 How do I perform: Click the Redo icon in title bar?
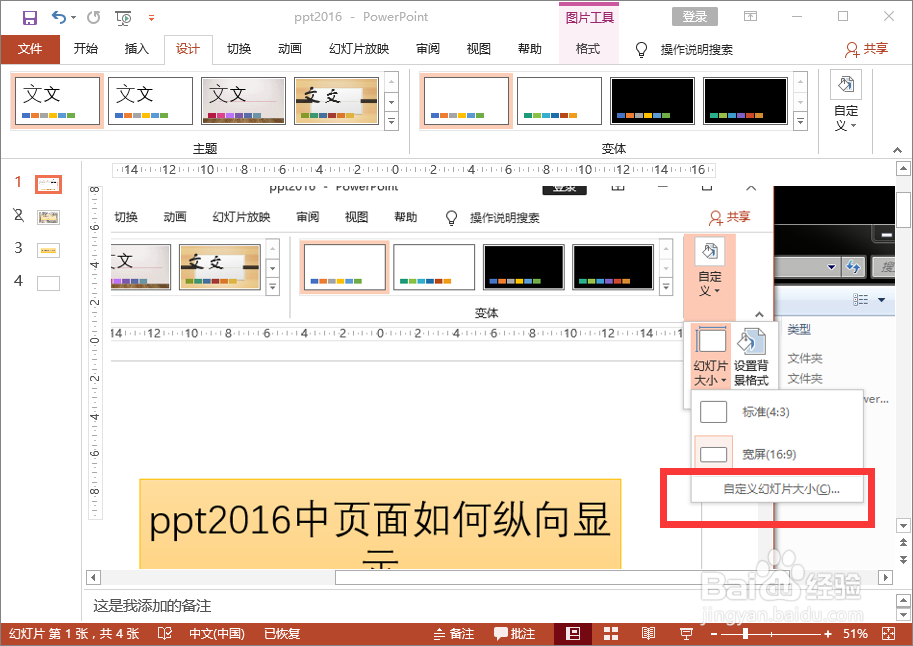click(x=94, y=17)
